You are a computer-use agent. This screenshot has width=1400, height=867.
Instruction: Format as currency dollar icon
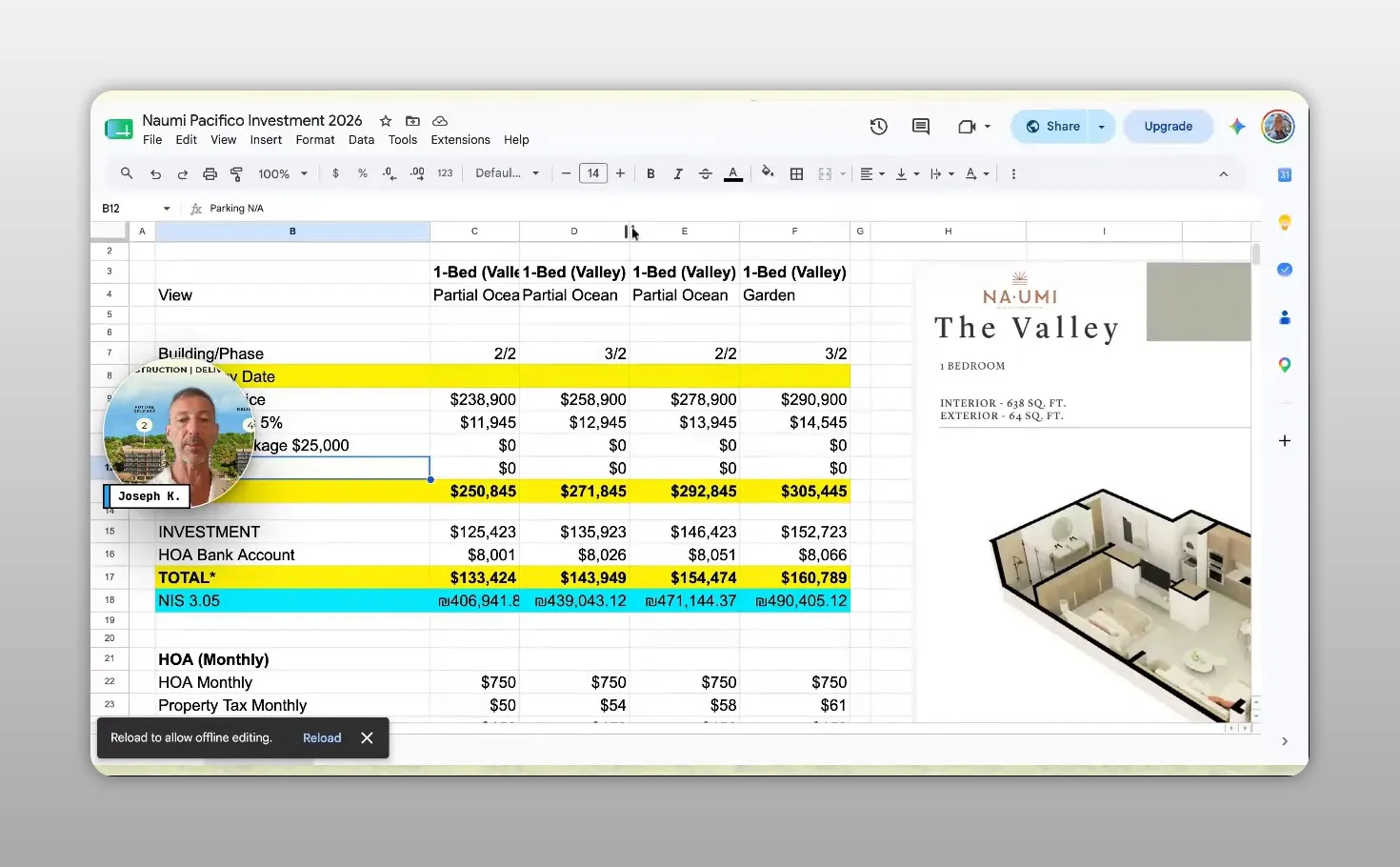click(335, 173)
